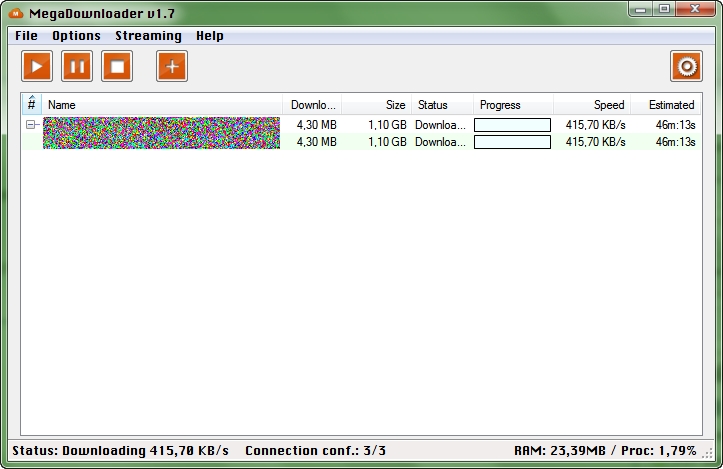The image size is (723, 469).
Task: Open the Help menu
Action: tap(210, 36)
